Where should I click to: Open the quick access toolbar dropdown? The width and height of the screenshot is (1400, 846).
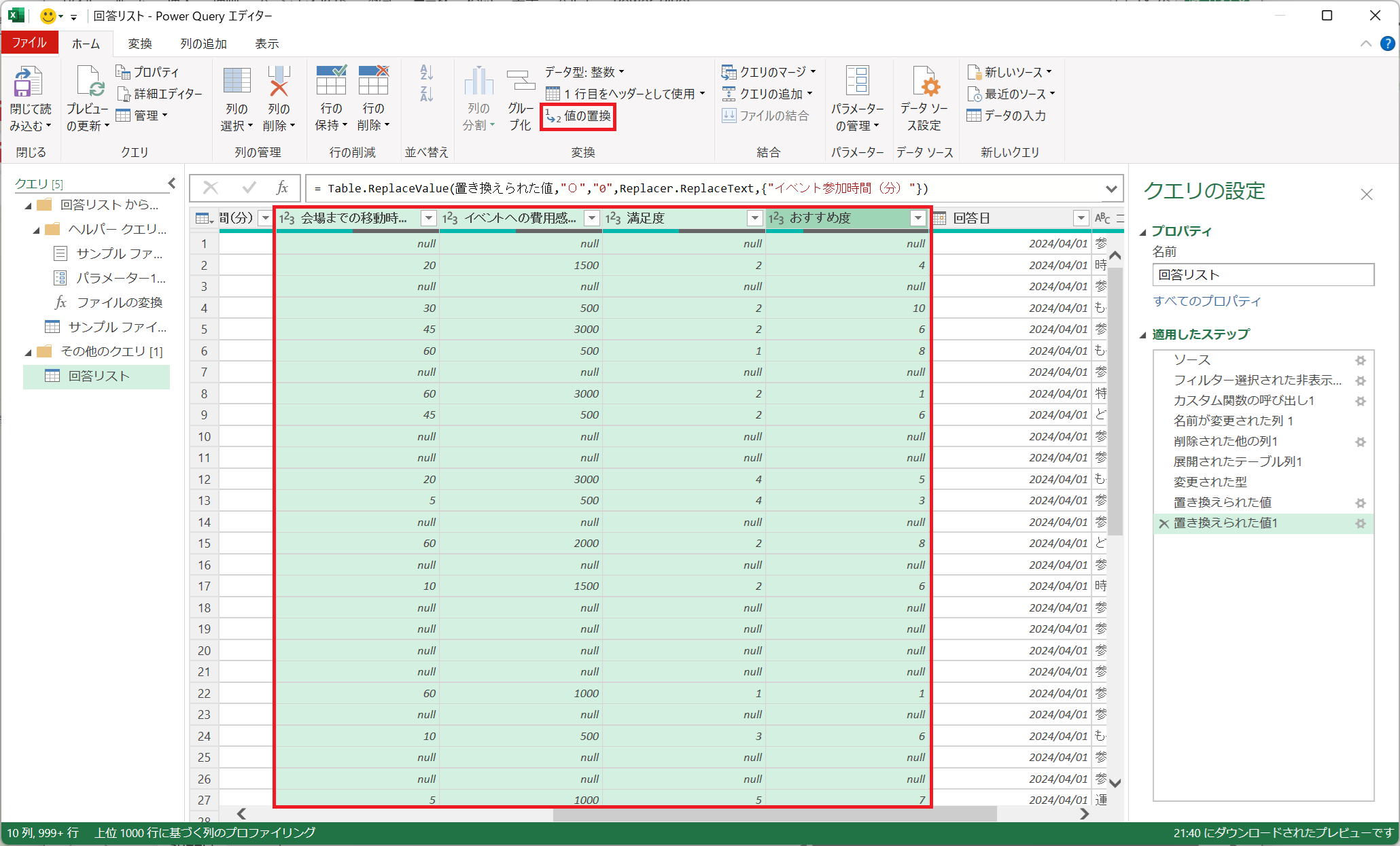(73, 16)
